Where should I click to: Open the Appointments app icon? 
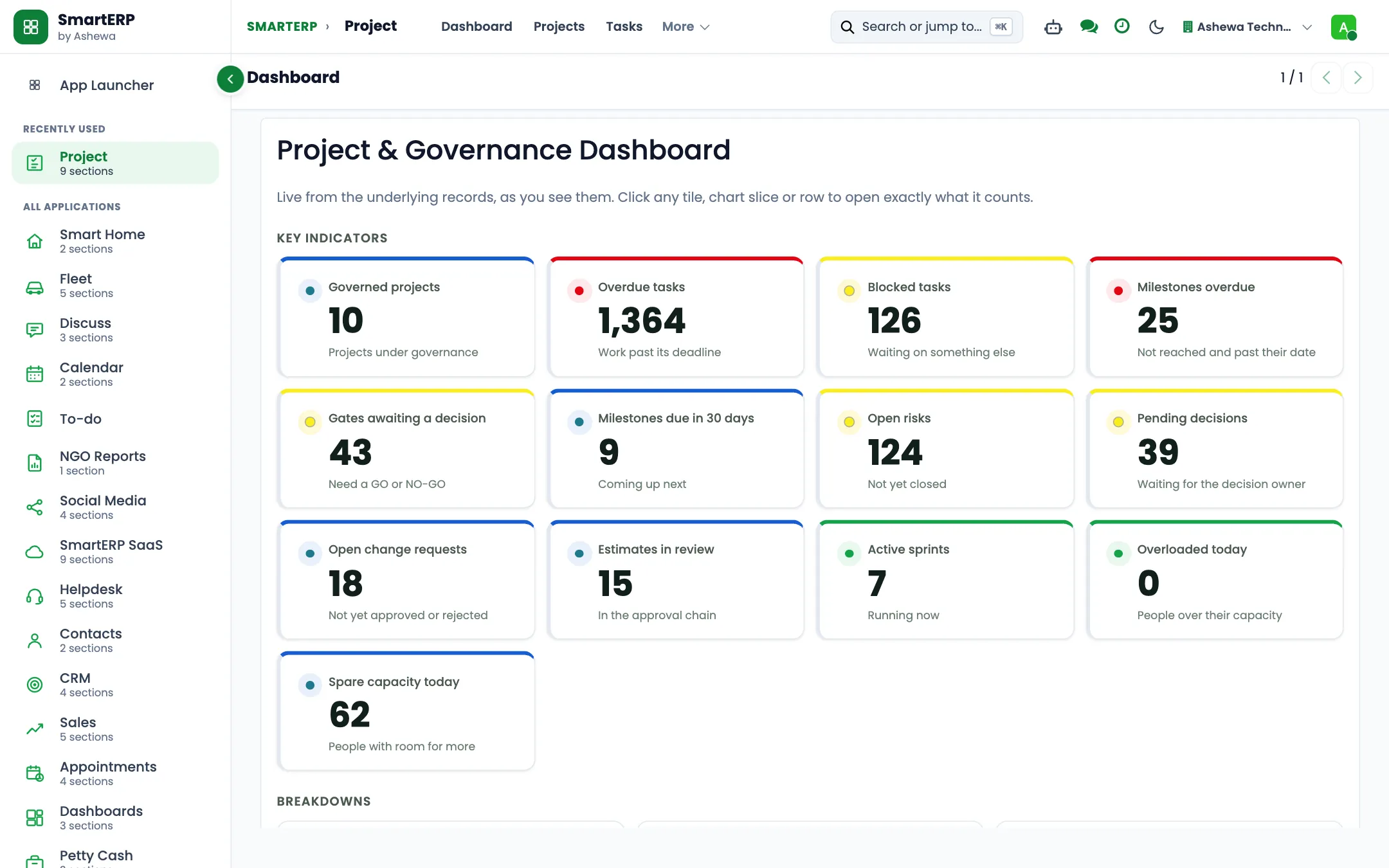(35, 773)
